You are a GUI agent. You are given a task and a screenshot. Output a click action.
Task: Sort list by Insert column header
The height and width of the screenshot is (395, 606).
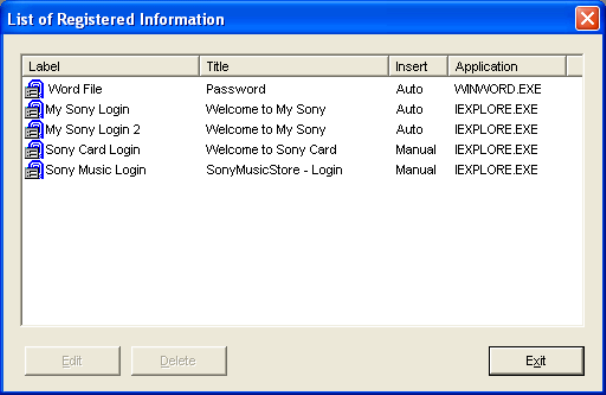point(419,66)
